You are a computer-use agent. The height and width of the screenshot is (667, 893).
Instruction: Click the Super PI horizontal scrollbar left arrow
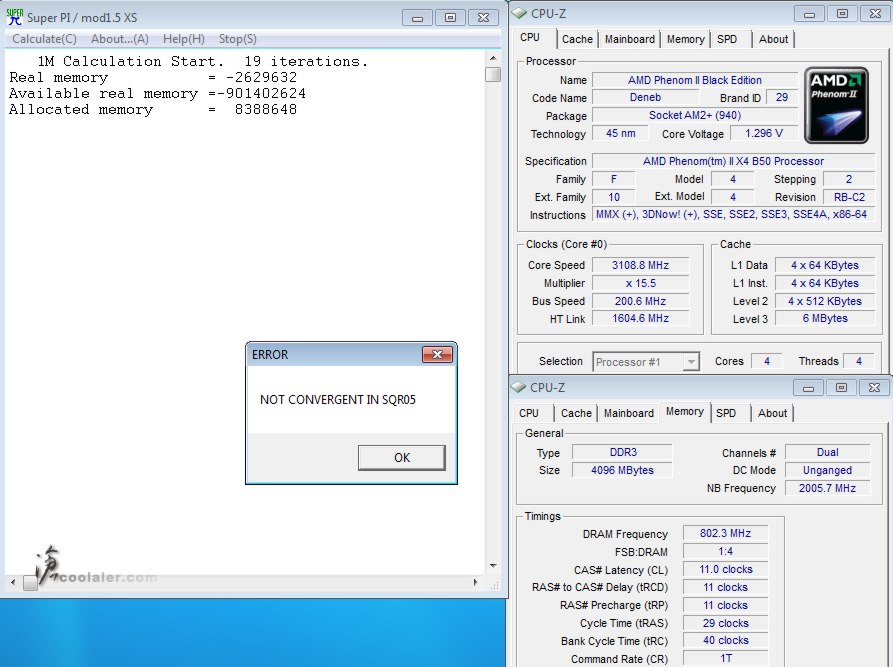(13, 583)
